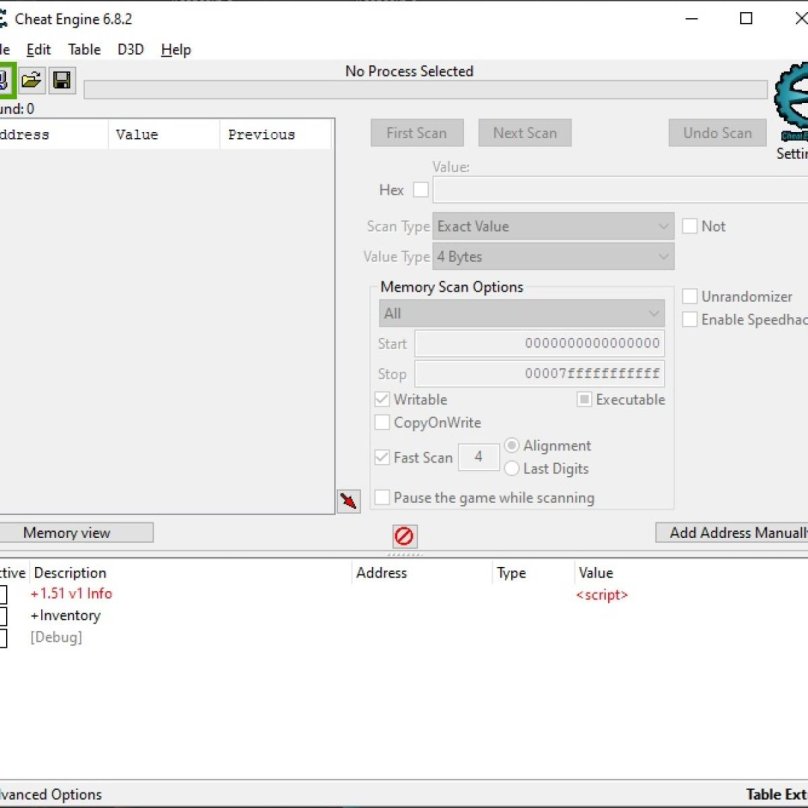The width and height of the screenshot is (808, 808).
Task: Enable the Hex checkbox
Action: coord(421,190)
